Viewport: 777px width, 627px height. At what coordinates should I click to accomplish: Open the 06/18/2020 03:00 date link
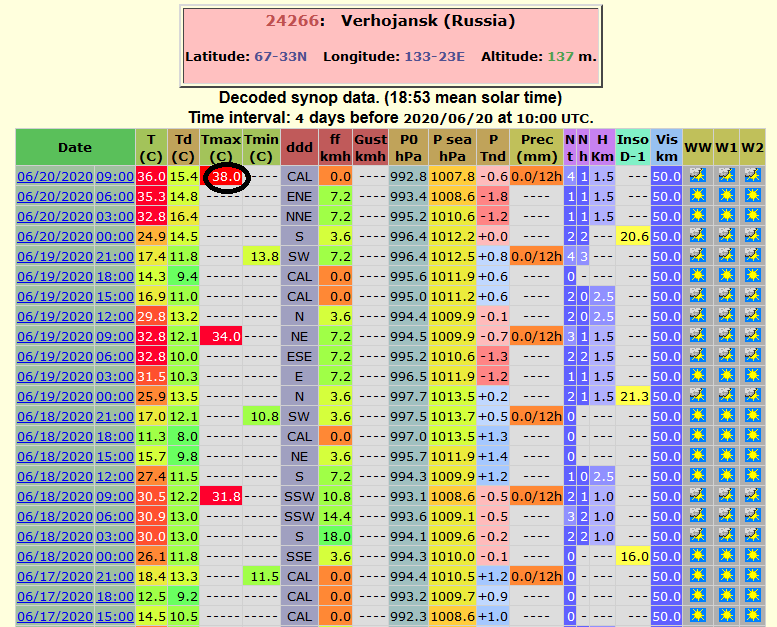(75, 536)
